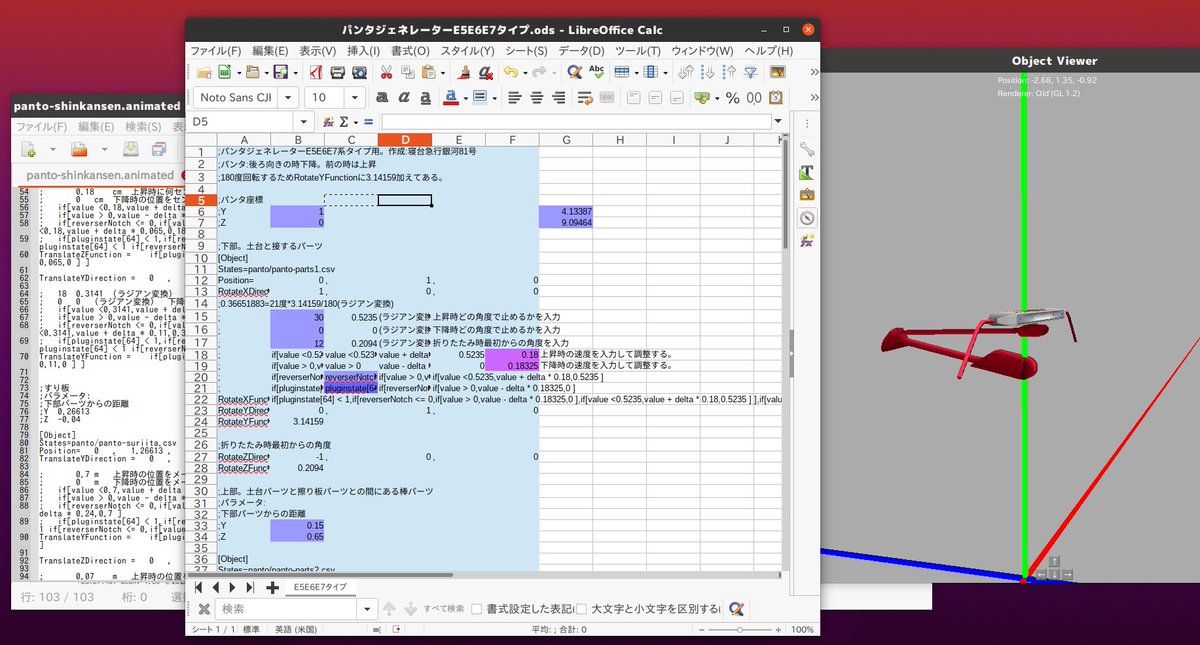
Task: Click the Insert image icon
Action: pyautogui.click(x=777, y=72)
